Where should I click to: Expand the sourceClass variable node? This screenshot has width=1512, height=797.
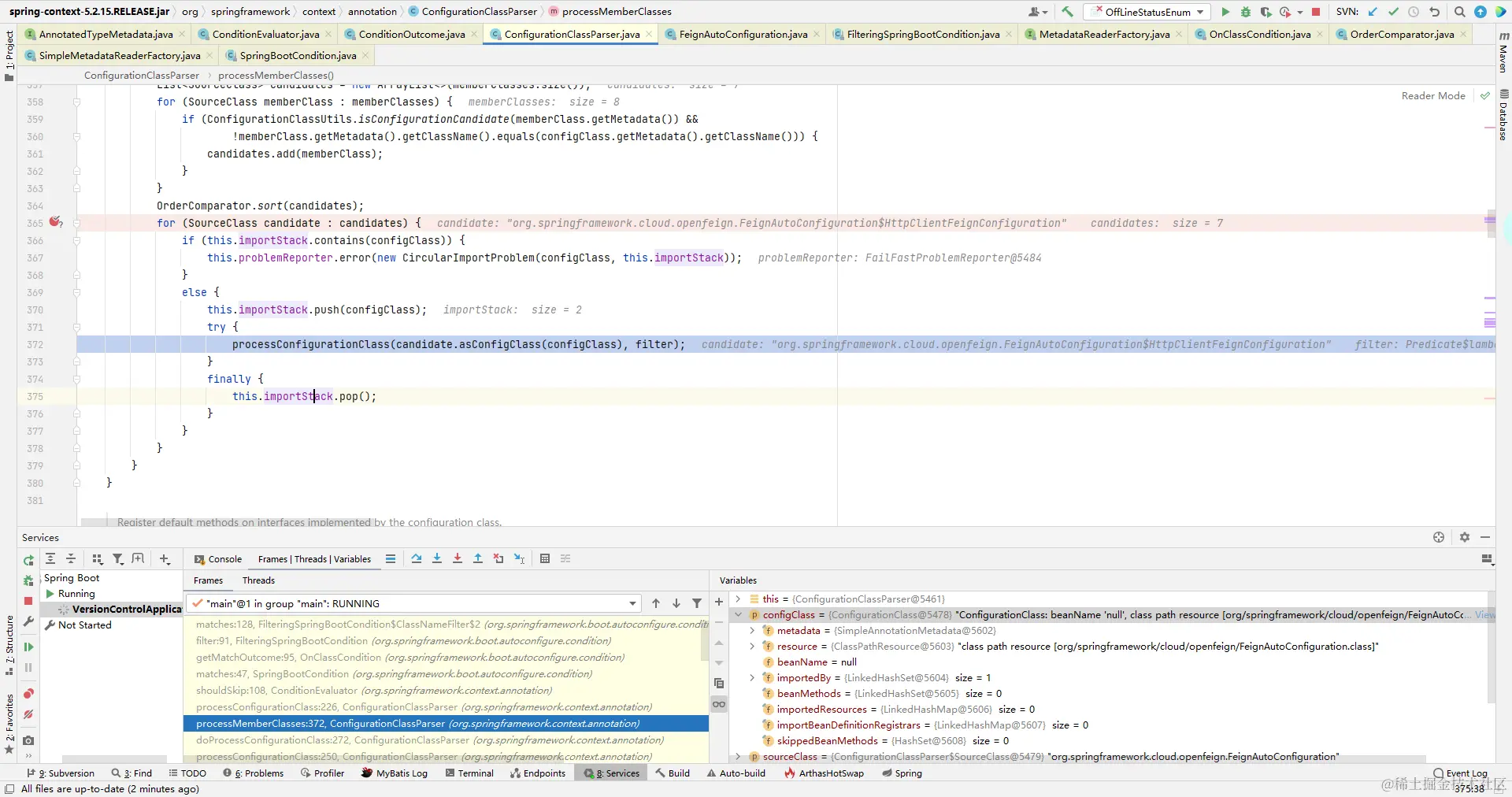click(738, 756)
